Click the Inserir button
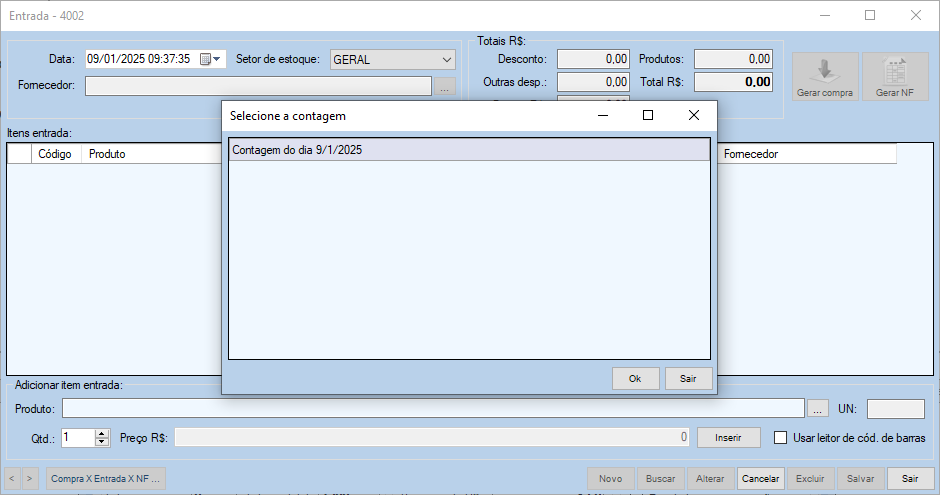This screenshot has width=940, height=495. [x=729, y=437]
